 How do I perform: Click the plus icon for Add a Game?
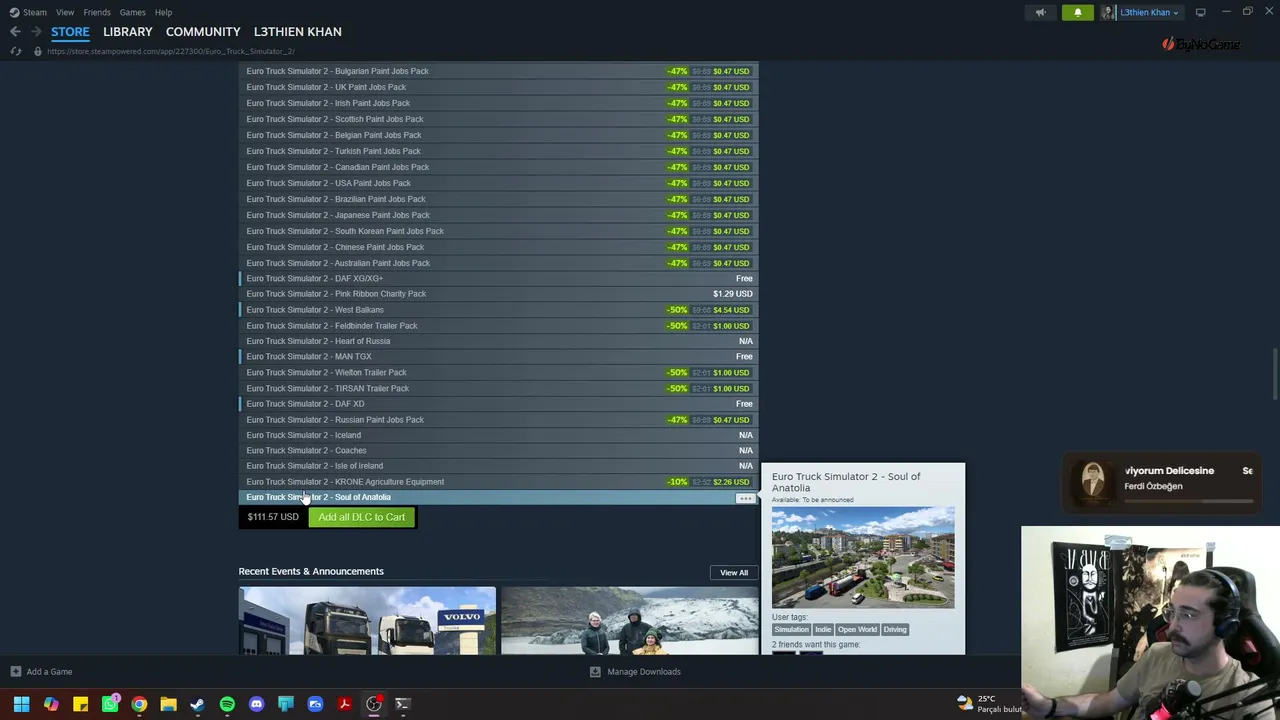(x=15, y=672)
